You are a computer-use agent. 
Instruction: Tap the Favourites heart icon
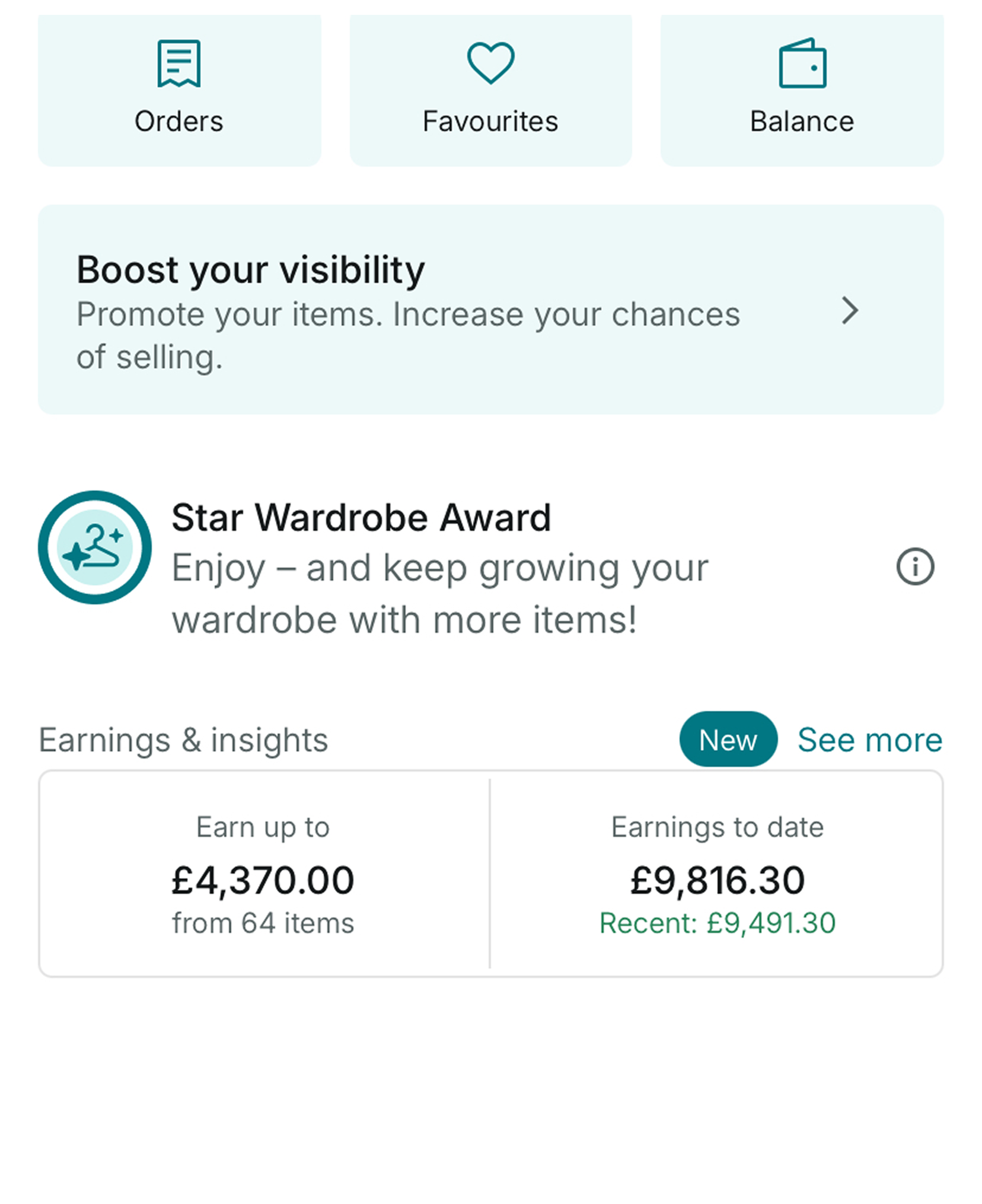point(490,63)
